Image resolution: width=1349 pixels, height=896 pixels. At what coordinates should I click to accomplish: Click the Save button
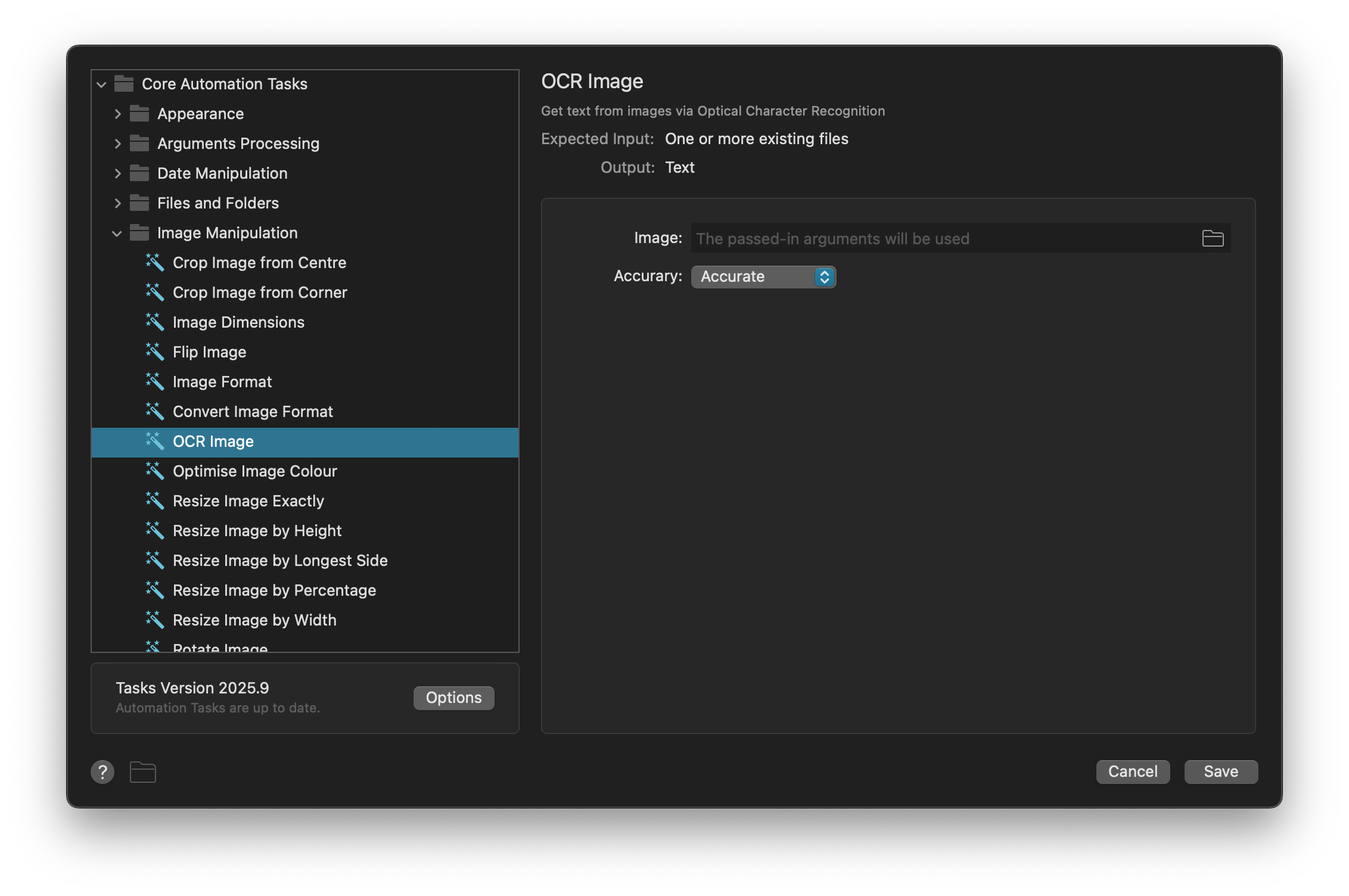pos(1220,771)
